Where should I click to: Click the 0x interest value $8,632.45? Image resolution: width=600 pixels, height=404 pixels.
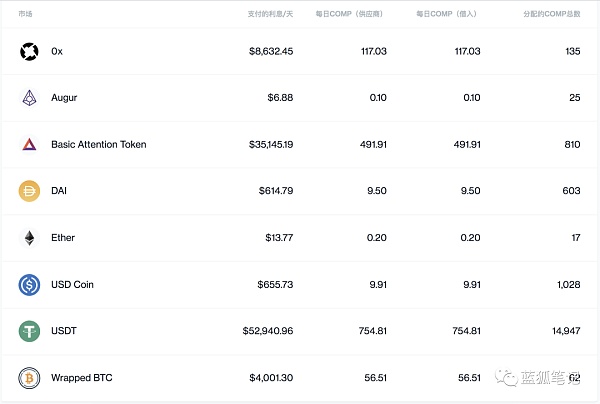coord(271,51)
